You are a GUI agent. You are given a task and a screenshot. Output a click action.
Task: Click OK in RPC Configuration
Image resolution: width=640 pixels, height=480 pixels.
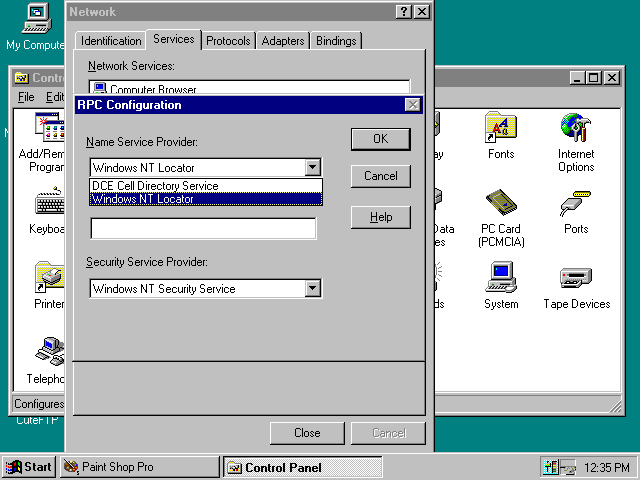coord(381,139)
